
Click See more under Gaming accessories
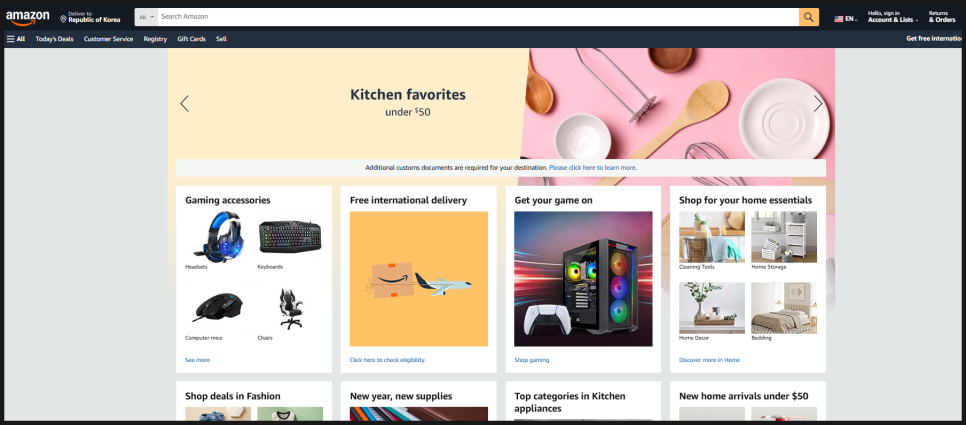click(x=197, y=360)
